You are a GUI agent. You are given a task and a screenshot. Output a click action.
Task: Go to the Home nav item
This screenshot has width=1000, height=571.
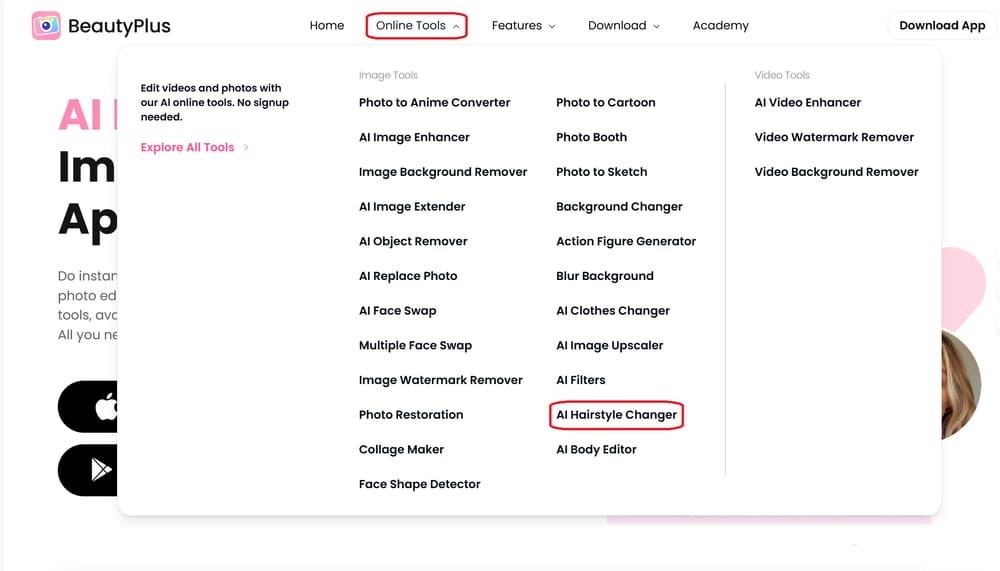pyautogui.click(x=327, y=26)
